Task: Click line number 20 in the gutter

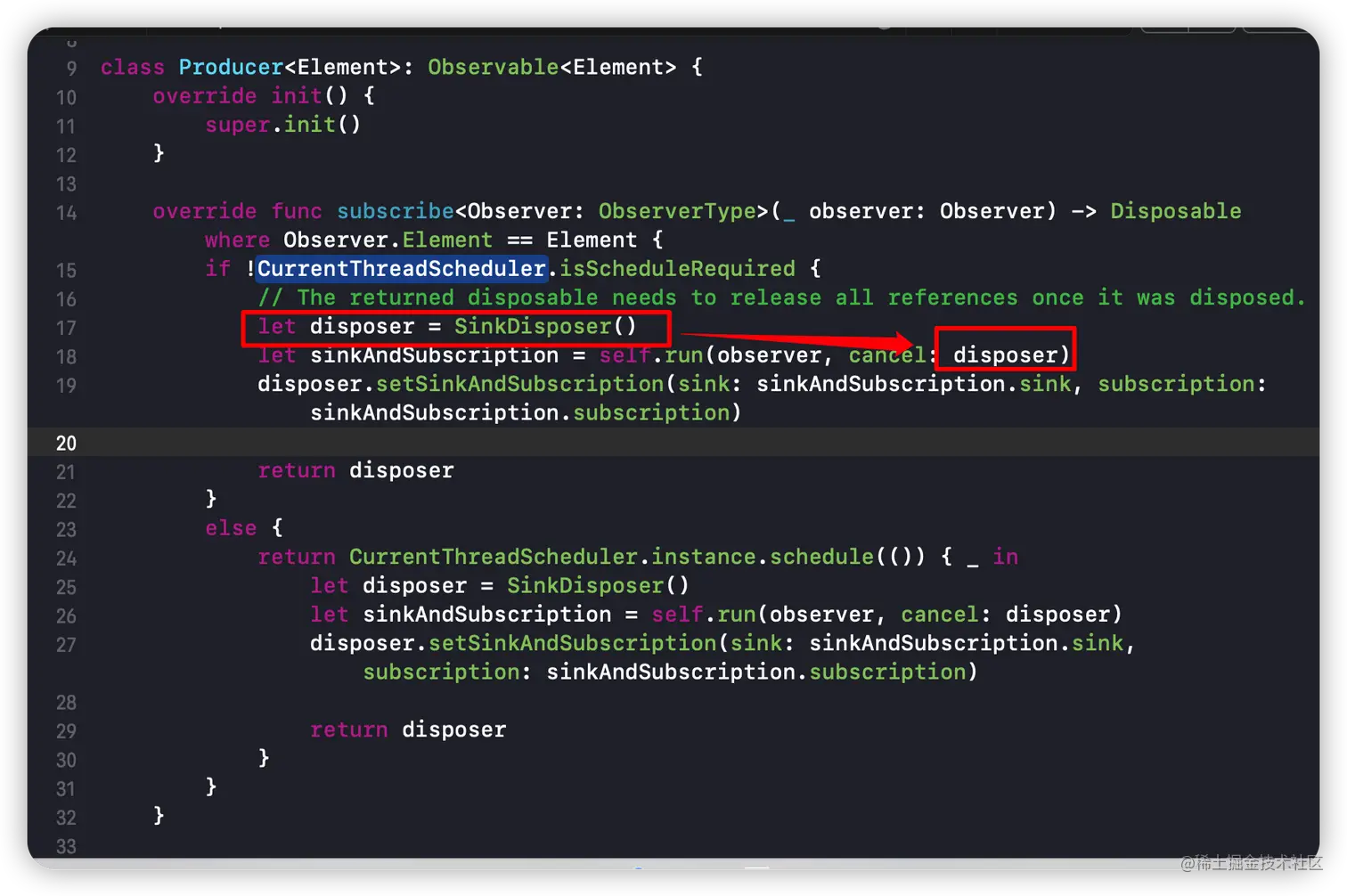Action: 66,443
